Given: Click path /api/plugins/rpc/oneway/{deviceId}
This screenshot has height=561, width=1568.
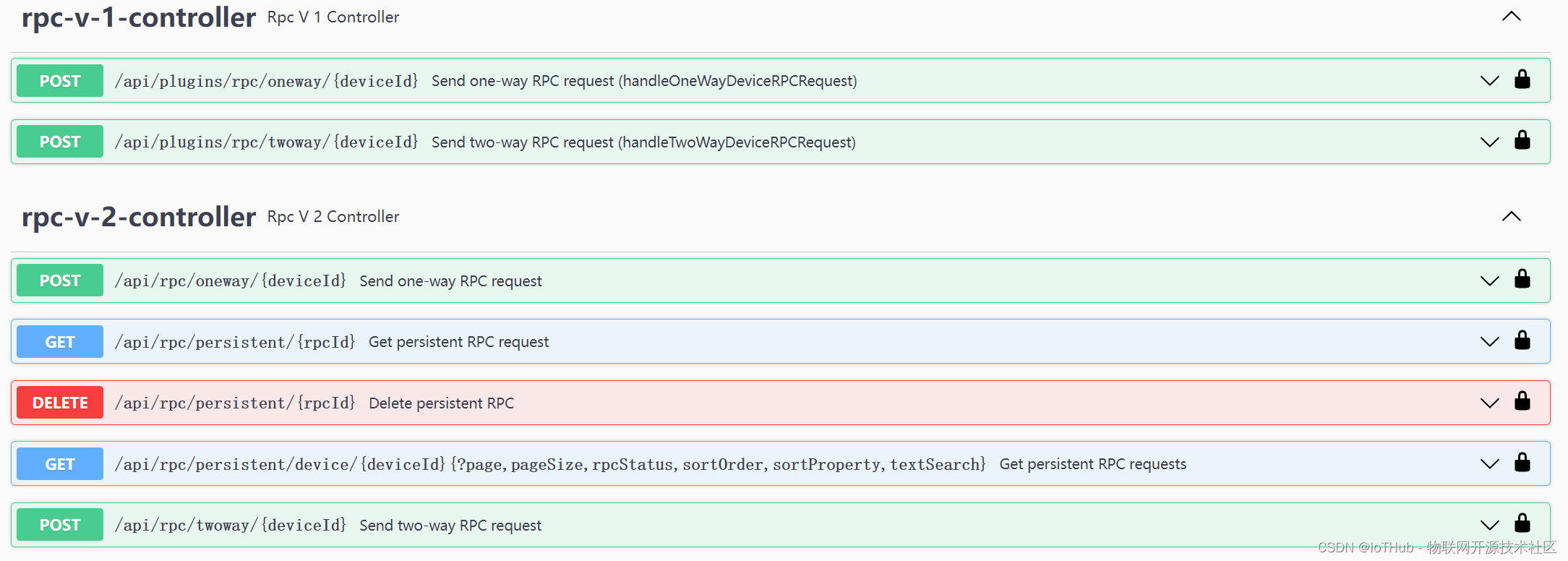Looking at the screenshot, I should tap(267, 81).
